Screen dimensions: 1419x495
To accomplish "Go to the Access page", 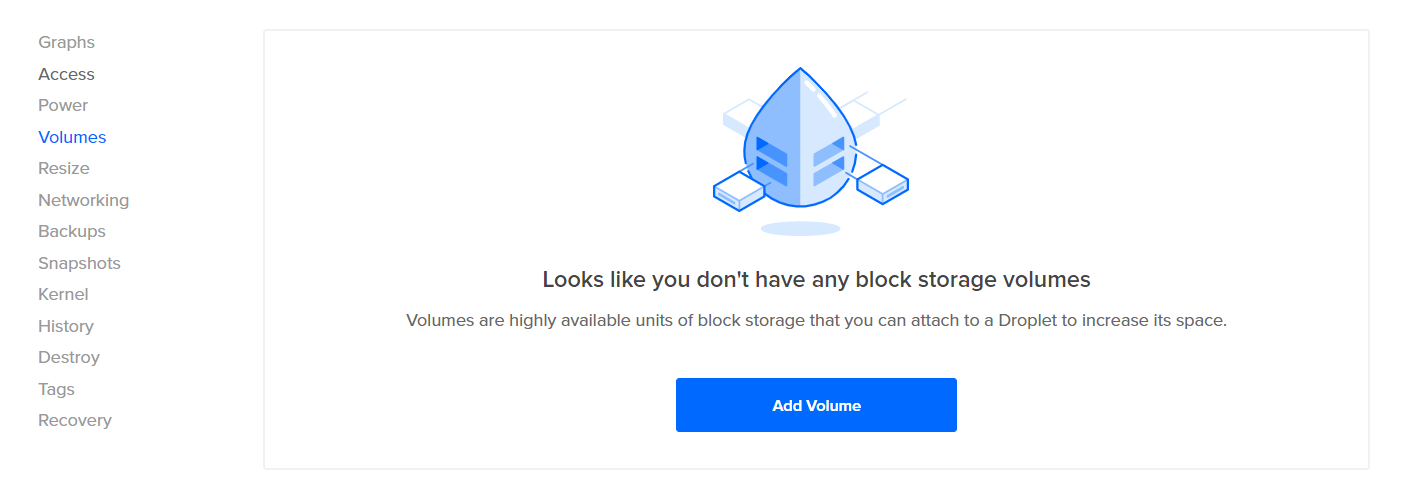I will point(66,74).
